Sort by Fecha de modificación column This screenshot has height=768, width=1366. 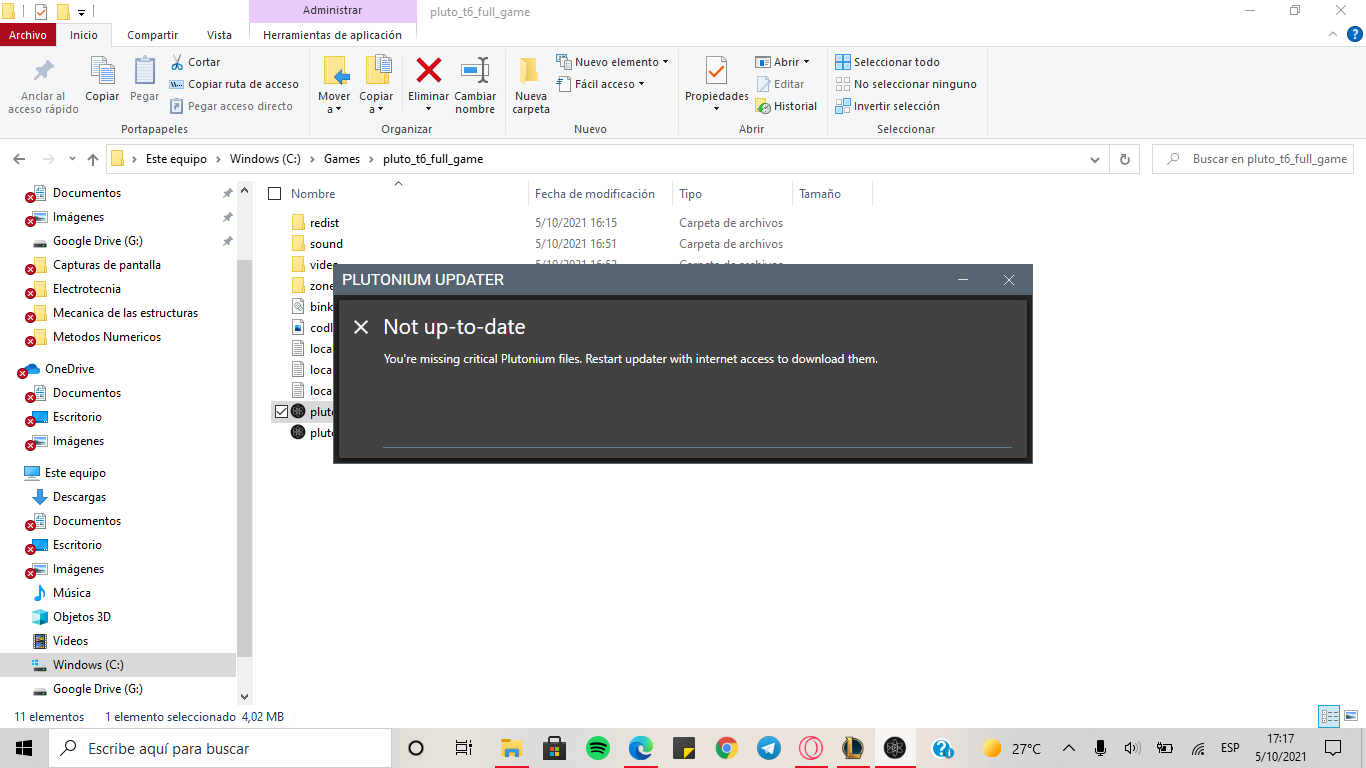(595, 194)
